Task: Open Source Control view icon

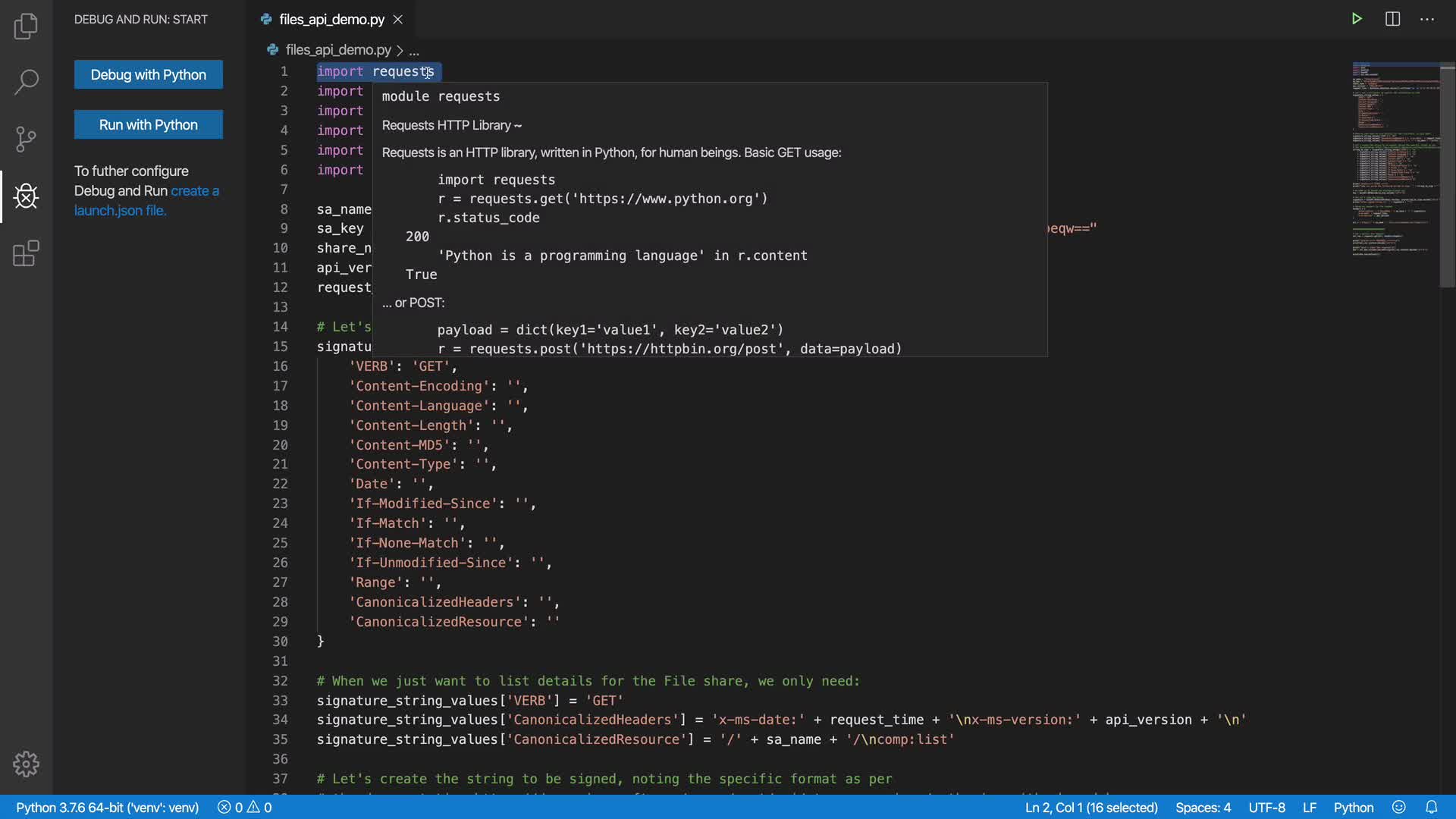Action: [26, 139]
